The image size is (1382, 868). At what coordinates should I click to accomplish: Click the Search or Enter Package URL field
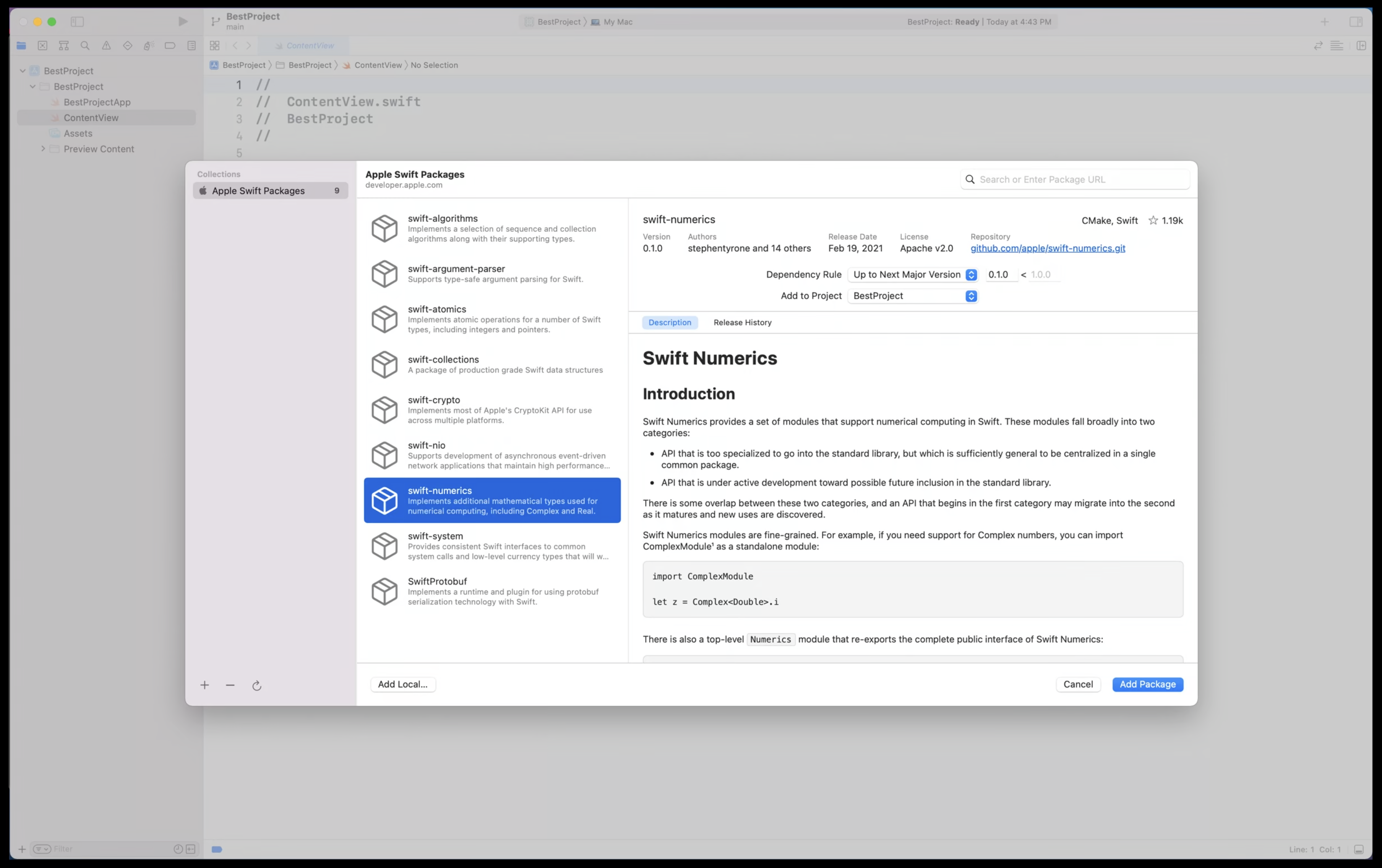(x=1075, y=179)
